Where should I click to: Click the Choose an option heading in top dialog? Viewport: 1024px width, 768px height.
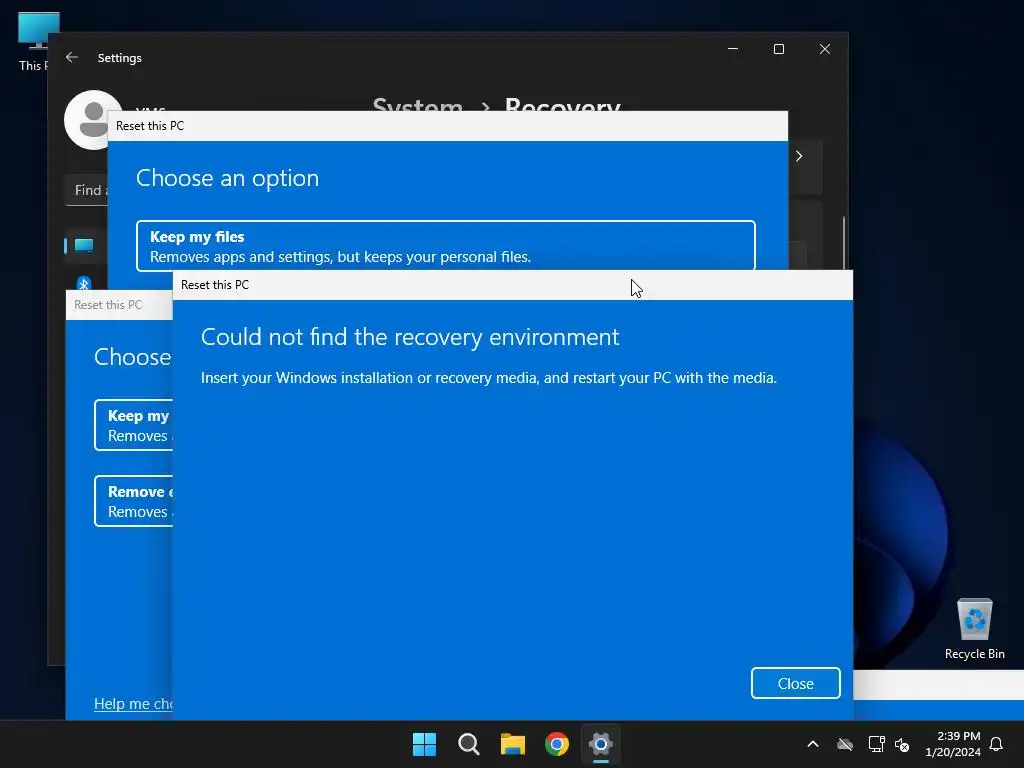pyautogui.click(x=227, y=178)
